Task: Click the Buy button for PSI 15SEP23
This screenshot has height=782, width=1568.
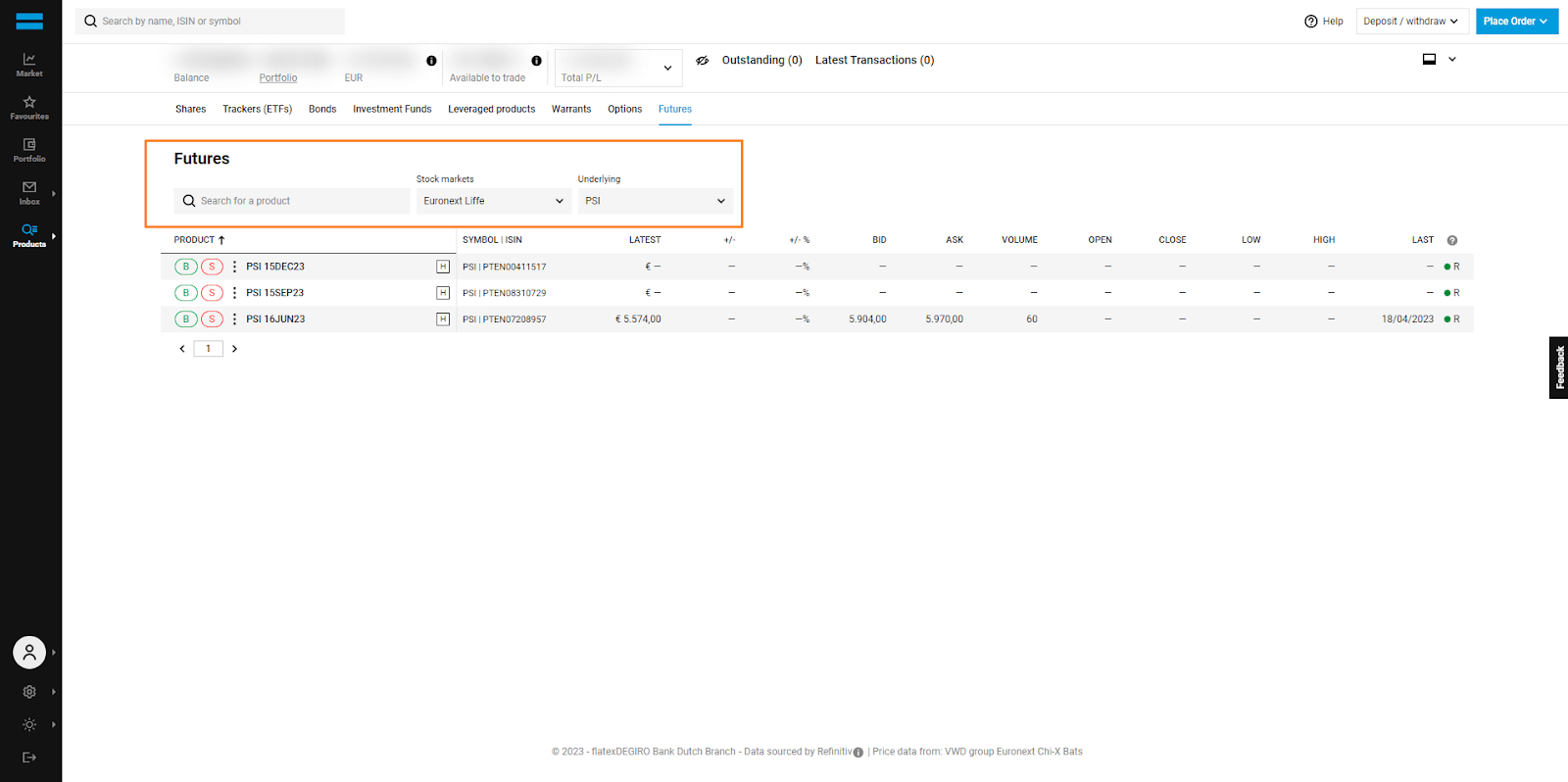Action: tap(186, 293)
